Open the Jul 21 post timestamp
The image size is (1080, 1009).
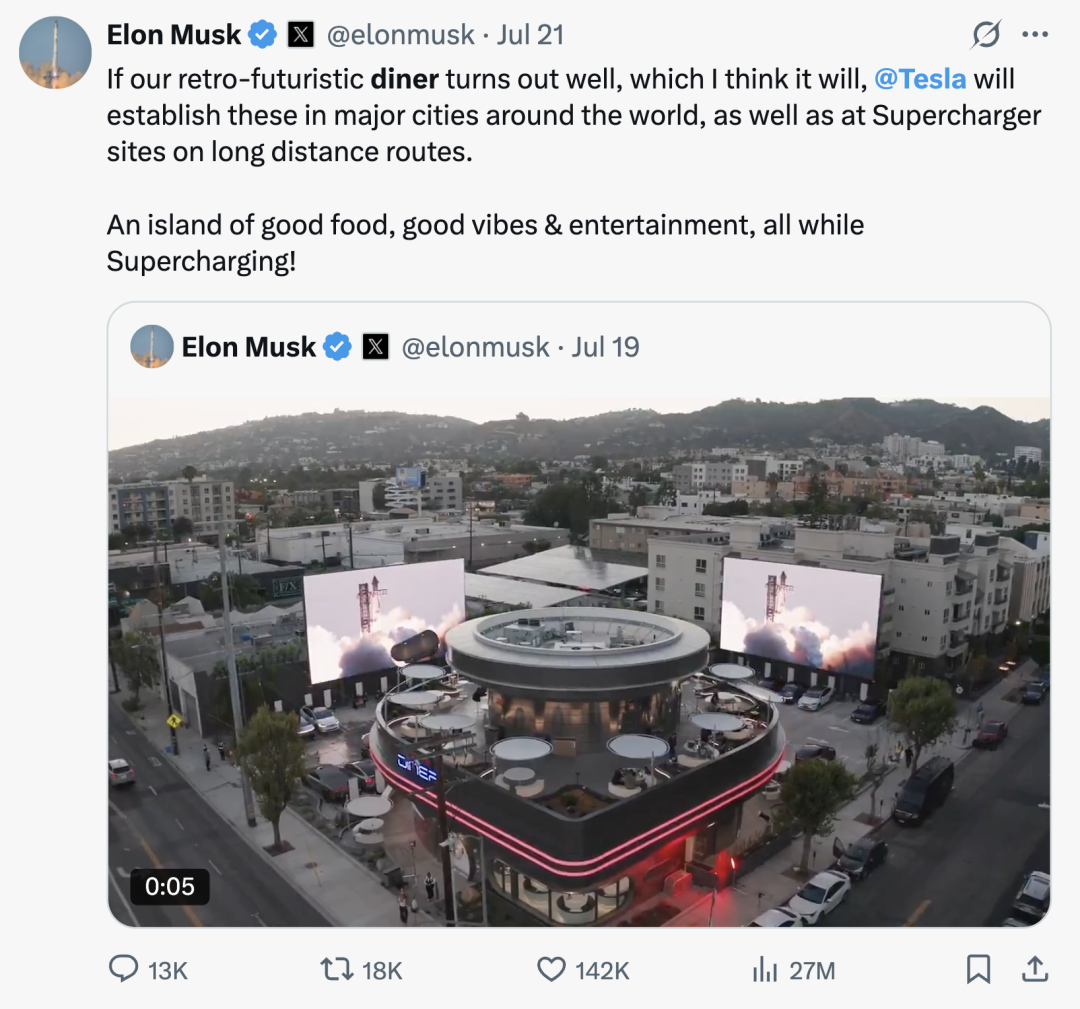(x=530, y=35)
